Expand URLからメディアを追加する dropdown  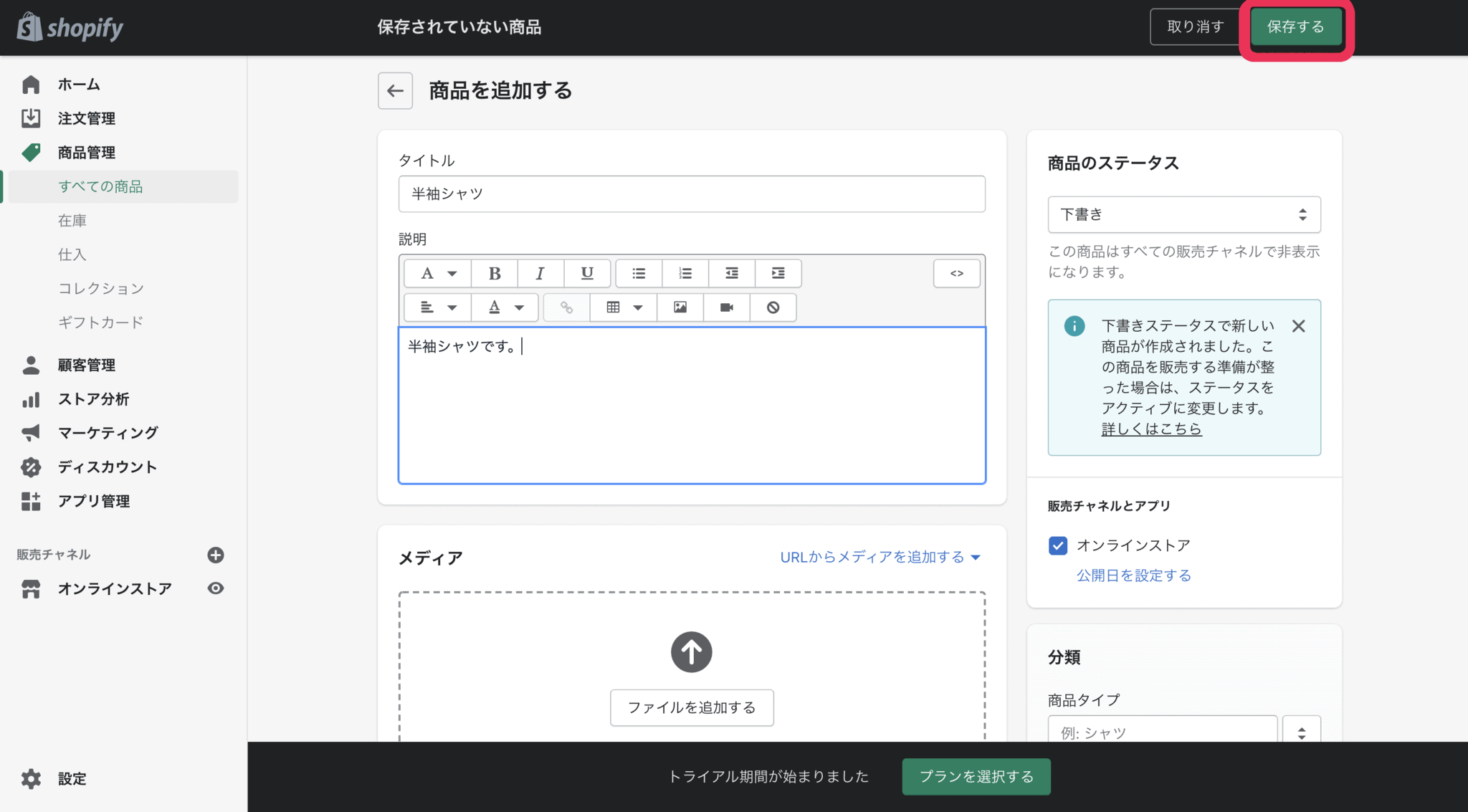click(880, 557)
